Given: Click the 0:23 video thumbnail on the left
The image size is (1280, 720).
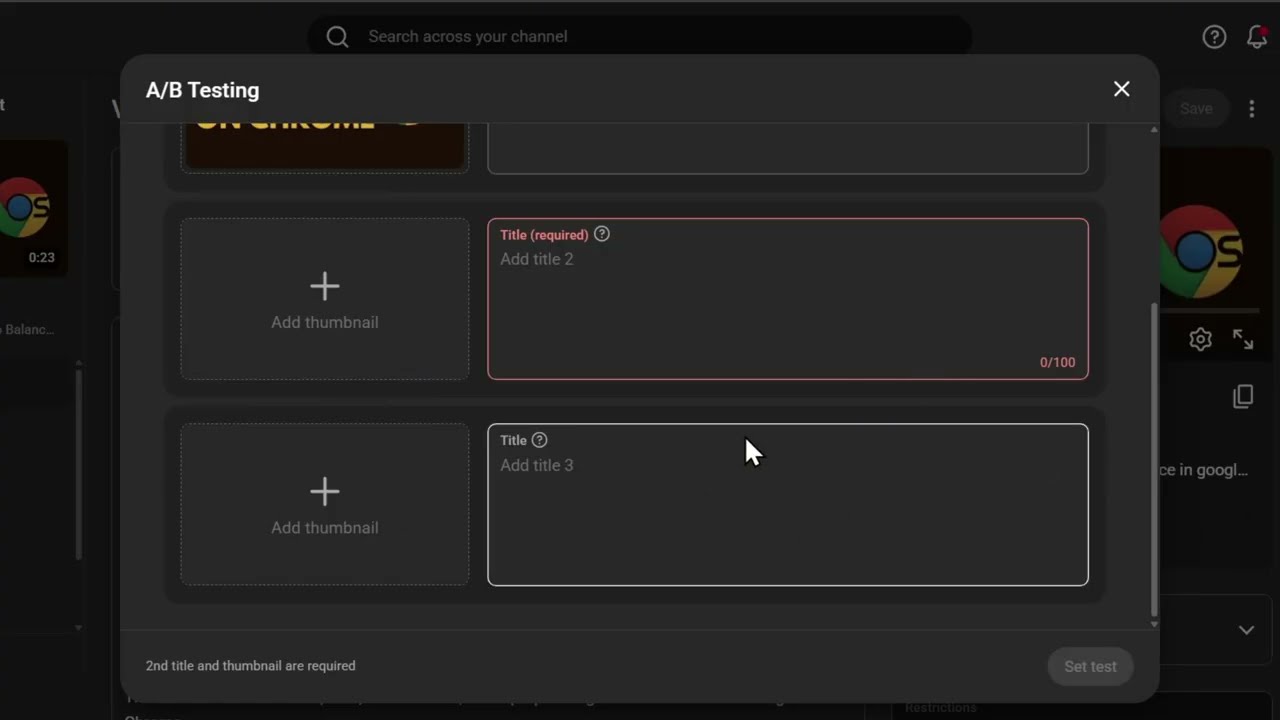Looking at the screenshot, I should click(33, 208).
